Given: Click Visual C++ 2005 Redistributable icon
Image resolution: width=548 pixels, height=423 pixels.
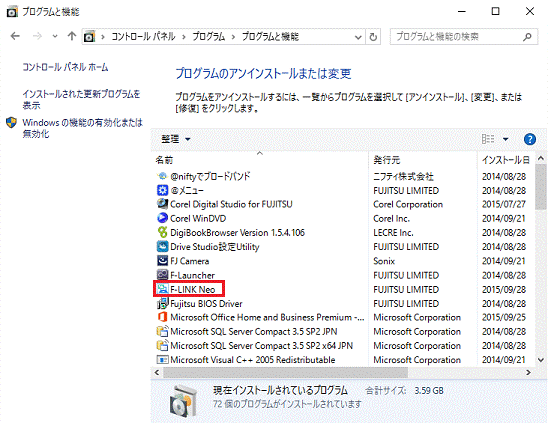Looking at the screenshot, I should pyautogui.click(x=162, y=359).
